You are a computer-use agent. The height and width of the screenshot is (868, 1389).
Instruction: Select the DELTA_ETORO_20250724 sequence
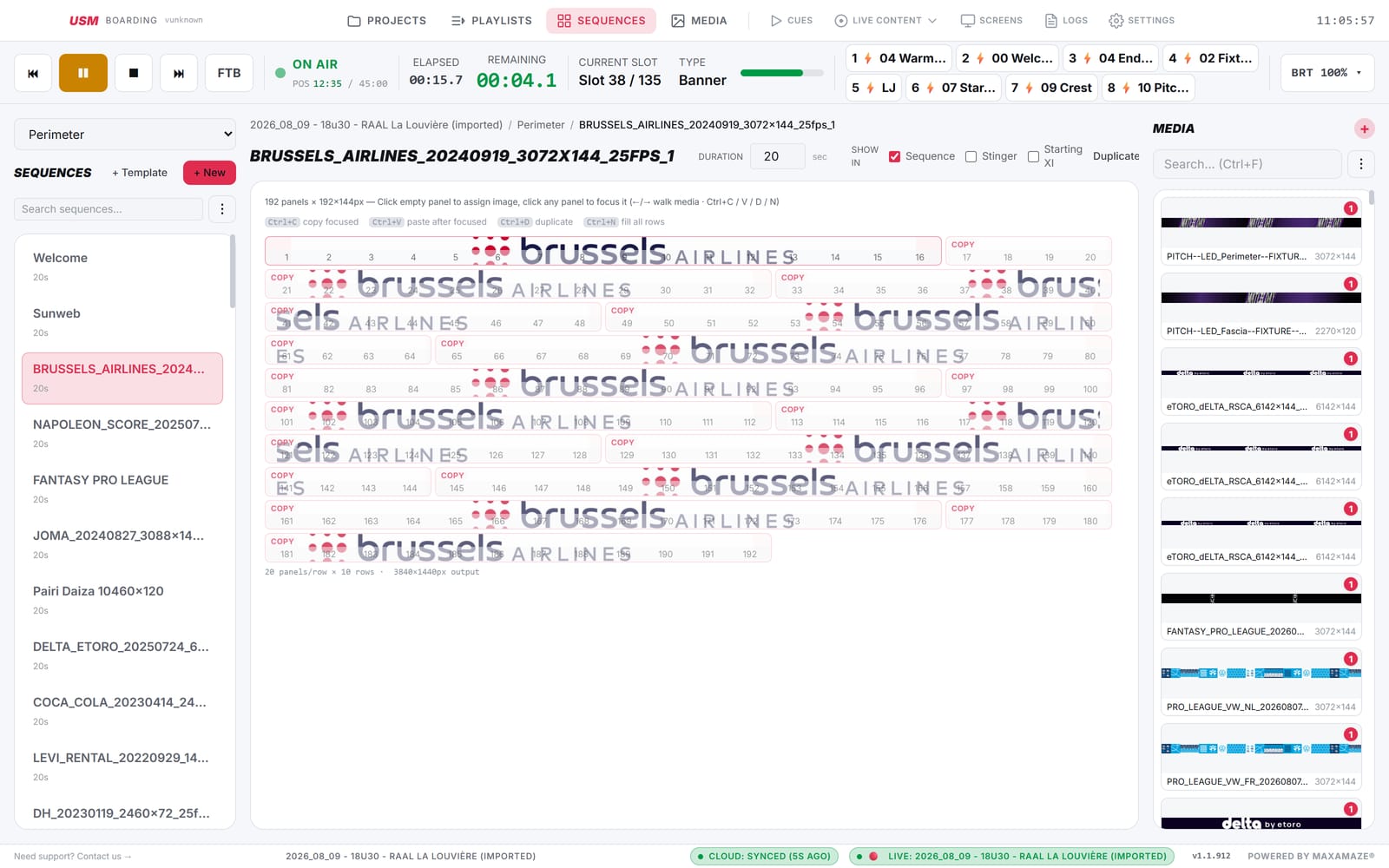tap(122, 655)
